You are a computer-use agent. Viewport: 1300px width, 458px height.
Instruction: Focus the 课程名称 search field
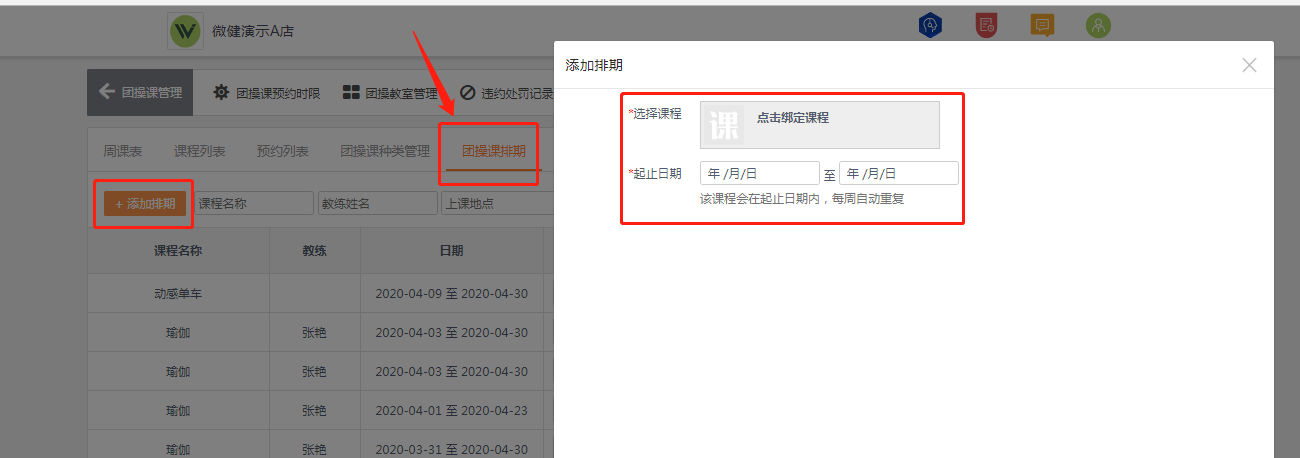254,203
